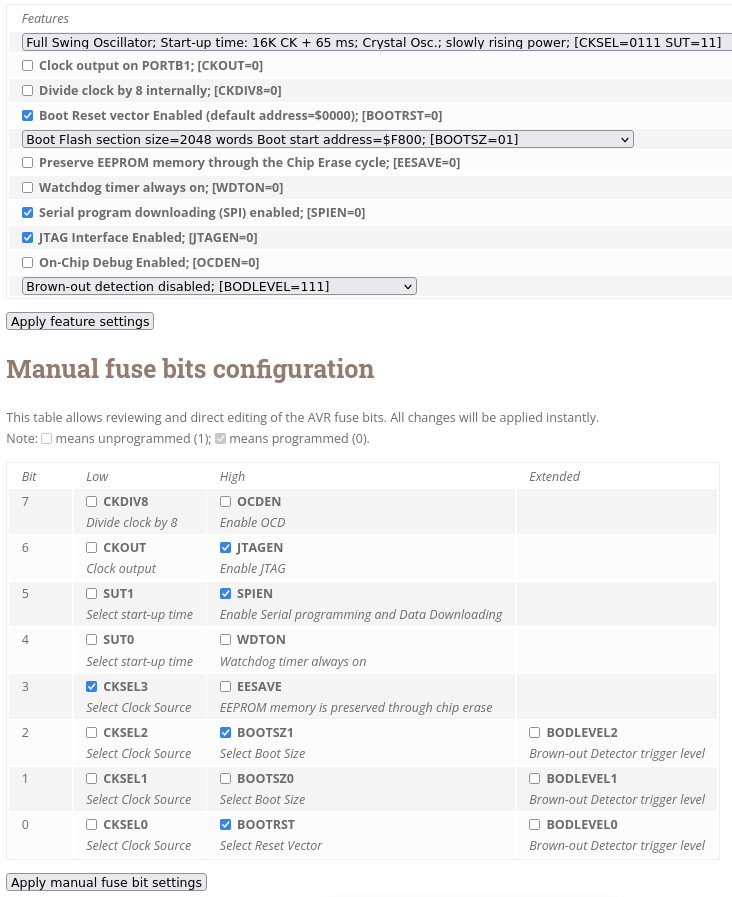The image size is (732, 897).
Task: Open Full Swing Oscillator clock source dropdown
Action: click(377, 42)
